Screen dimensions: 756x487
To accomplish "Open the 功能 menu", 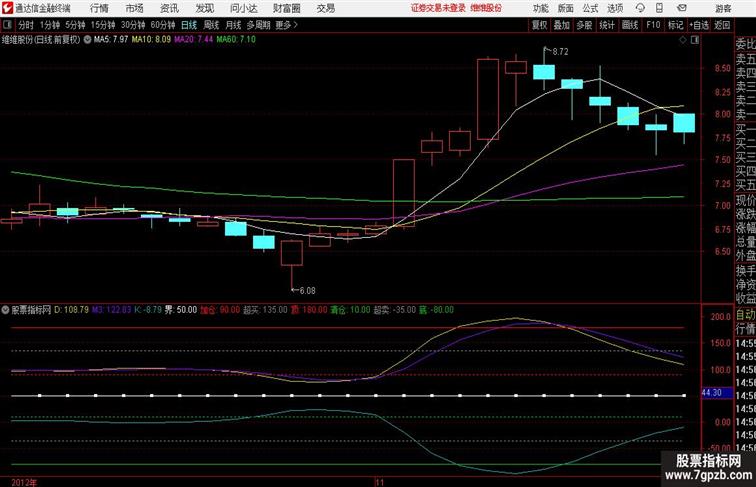I will (540, 8).
